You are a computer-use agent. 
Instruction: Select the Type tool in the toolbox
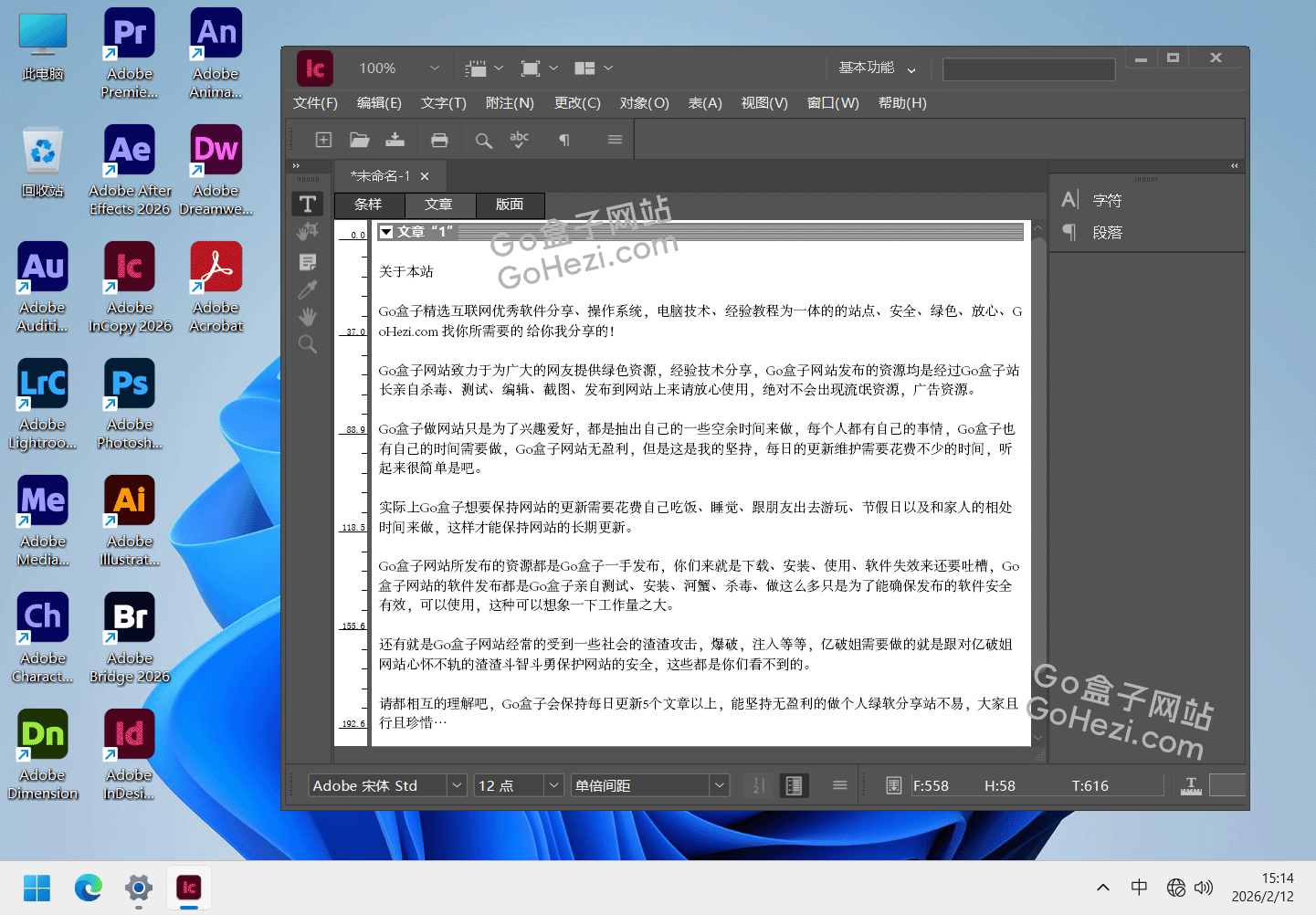(x=308, y=204)
